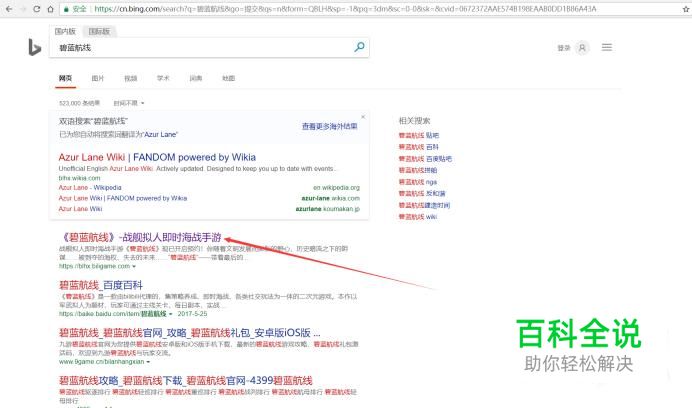Click 查看更多海外结果 link
The image size is (692, 408).
click(x=330, y=126)
